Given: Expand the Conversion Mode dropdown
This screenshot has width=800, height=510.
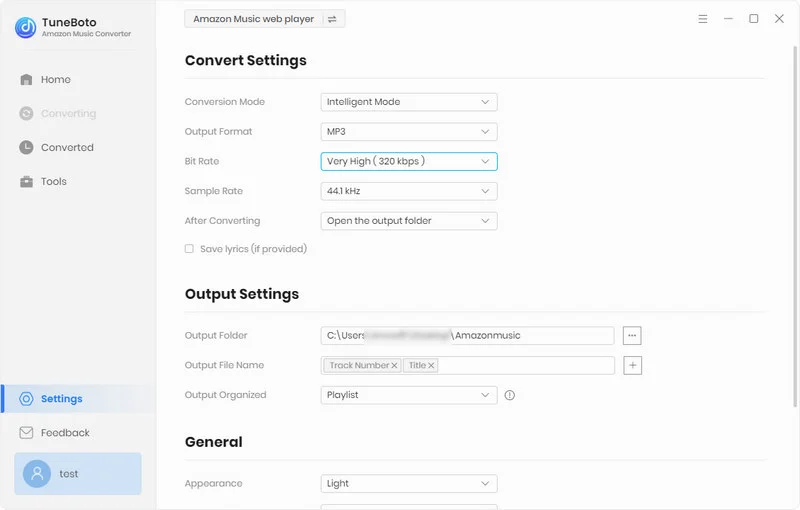Looking at the screenshot, I should point(409,102).
